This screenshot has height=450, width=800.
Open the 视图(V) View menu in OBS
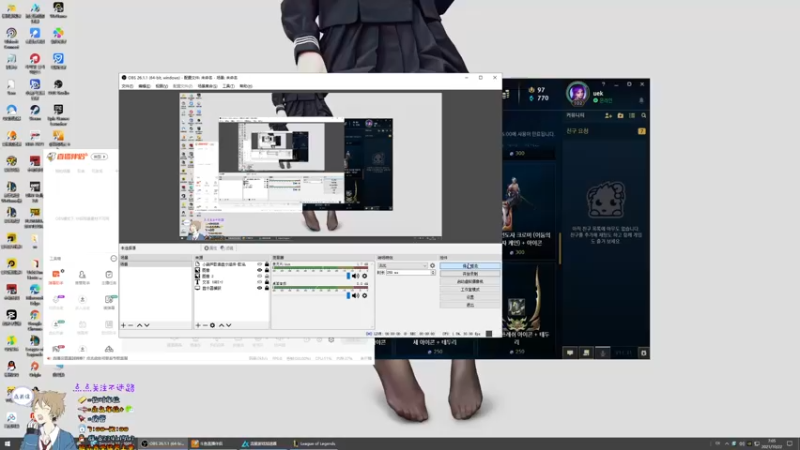coord(161,86)
